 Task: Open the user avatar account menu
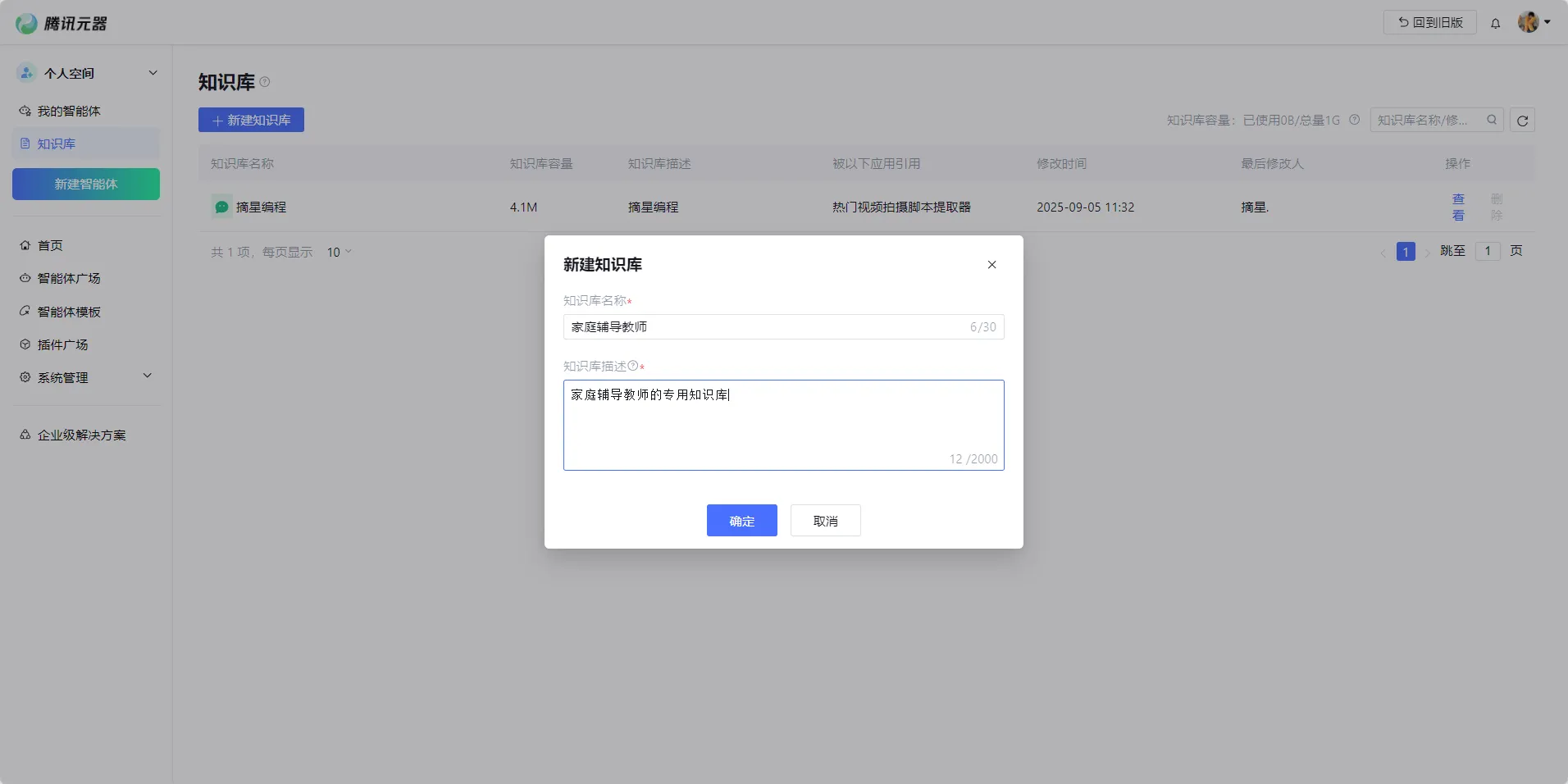1533,22
